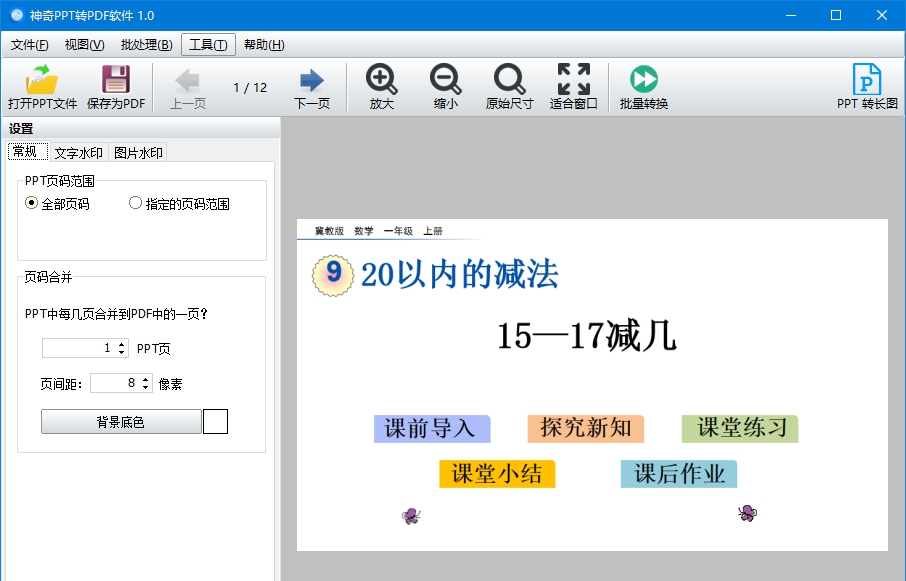This screenshot has height=581, width=906.
Task: Reset slide to original size
Action: coord(510,86)
